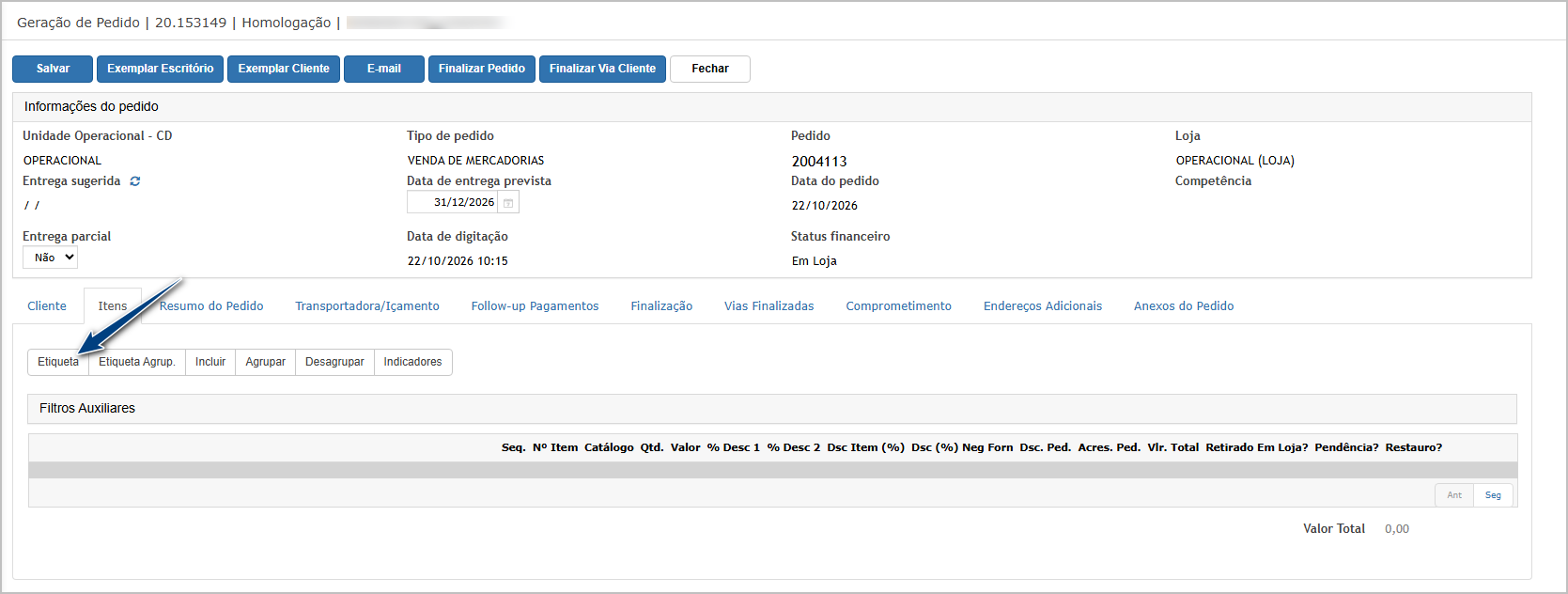
Task: Click Finalizar Pedido
Action: click(x=482, y=69)
